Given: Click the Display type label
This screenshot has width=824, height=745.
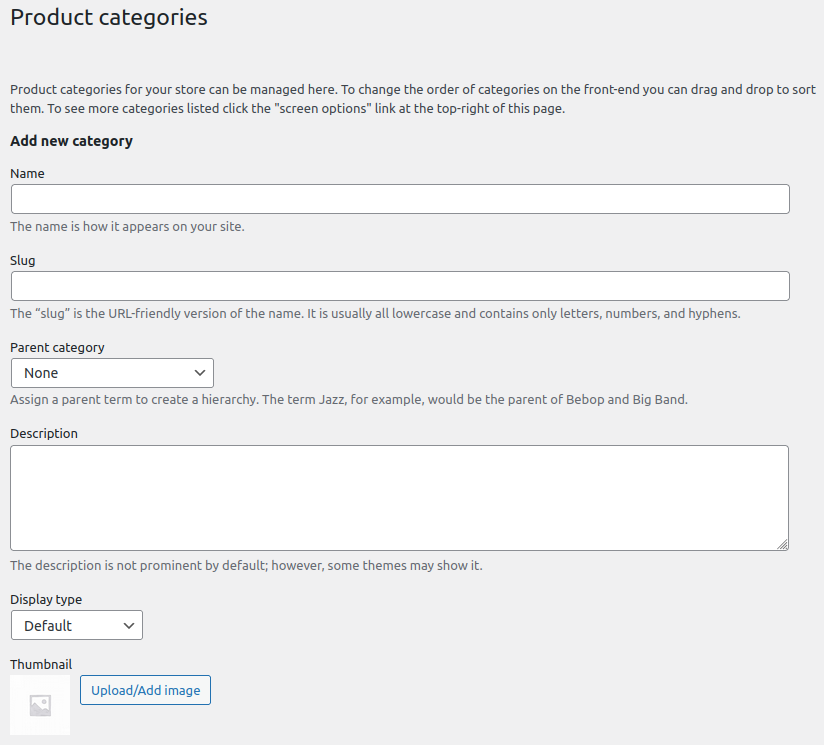Looking at the screenshot, I should [46, 599].
